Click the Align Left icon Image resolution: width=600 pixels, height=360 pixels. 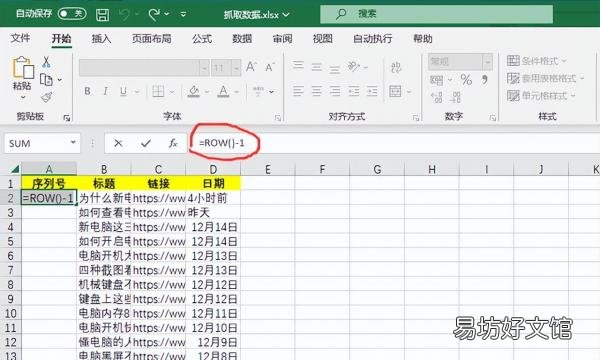(298, 91)
